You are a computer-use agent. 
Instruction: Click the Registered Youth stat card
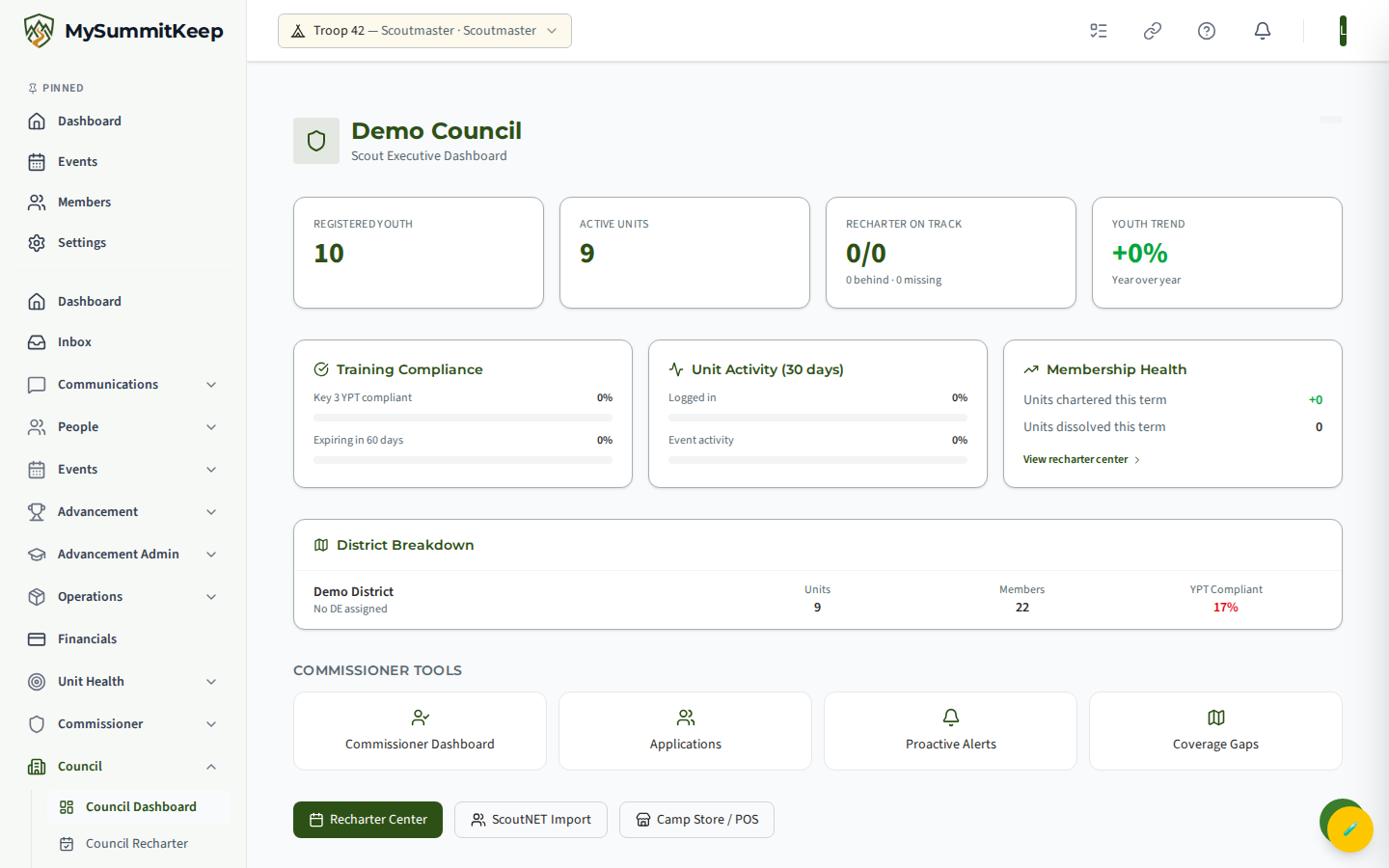pos(419,253)
